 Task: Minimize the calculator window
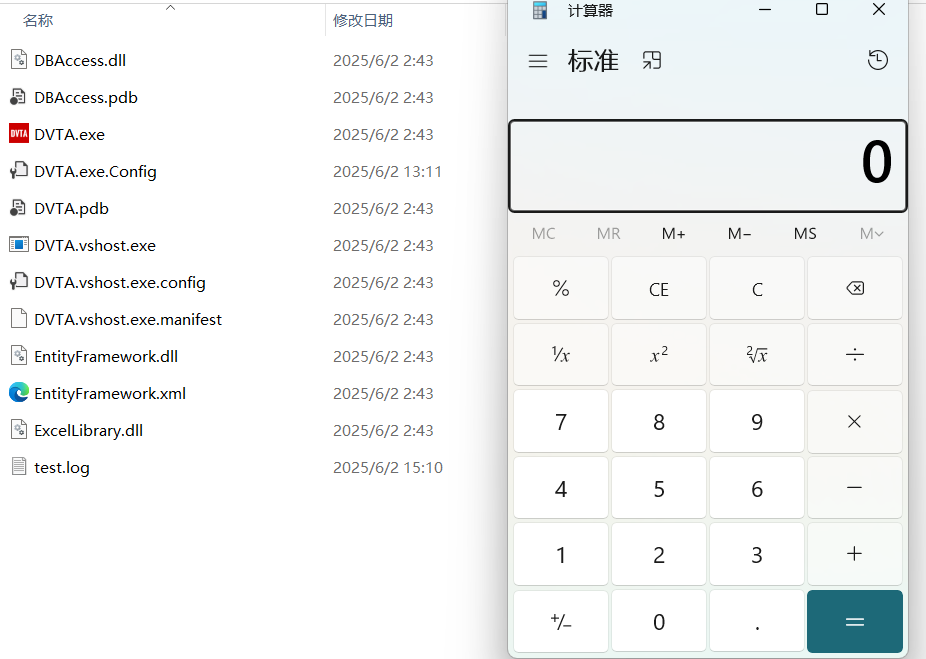point(765,9)
